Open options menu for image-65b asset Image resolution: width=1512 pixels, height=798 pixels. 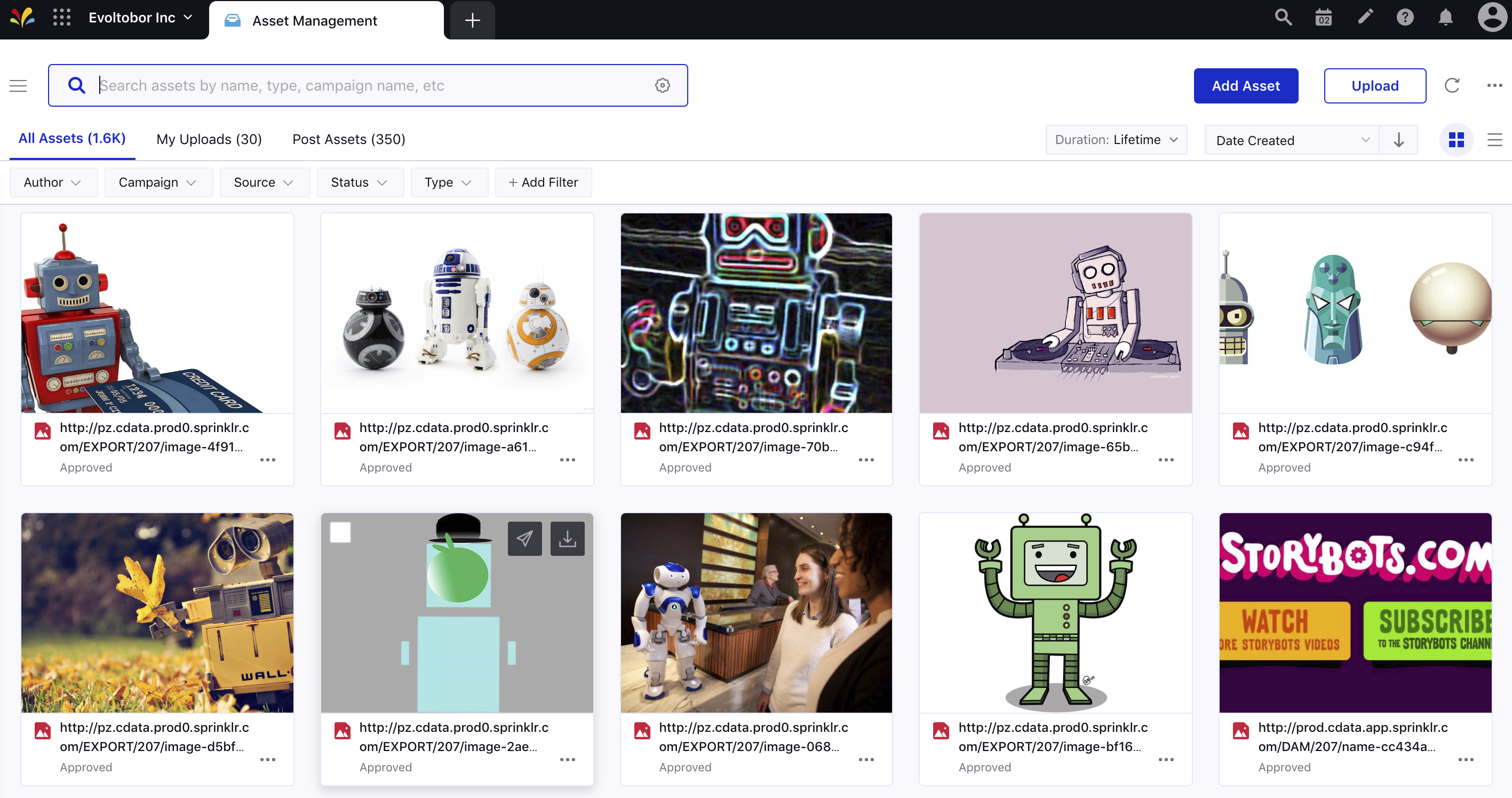point(1166,460)
